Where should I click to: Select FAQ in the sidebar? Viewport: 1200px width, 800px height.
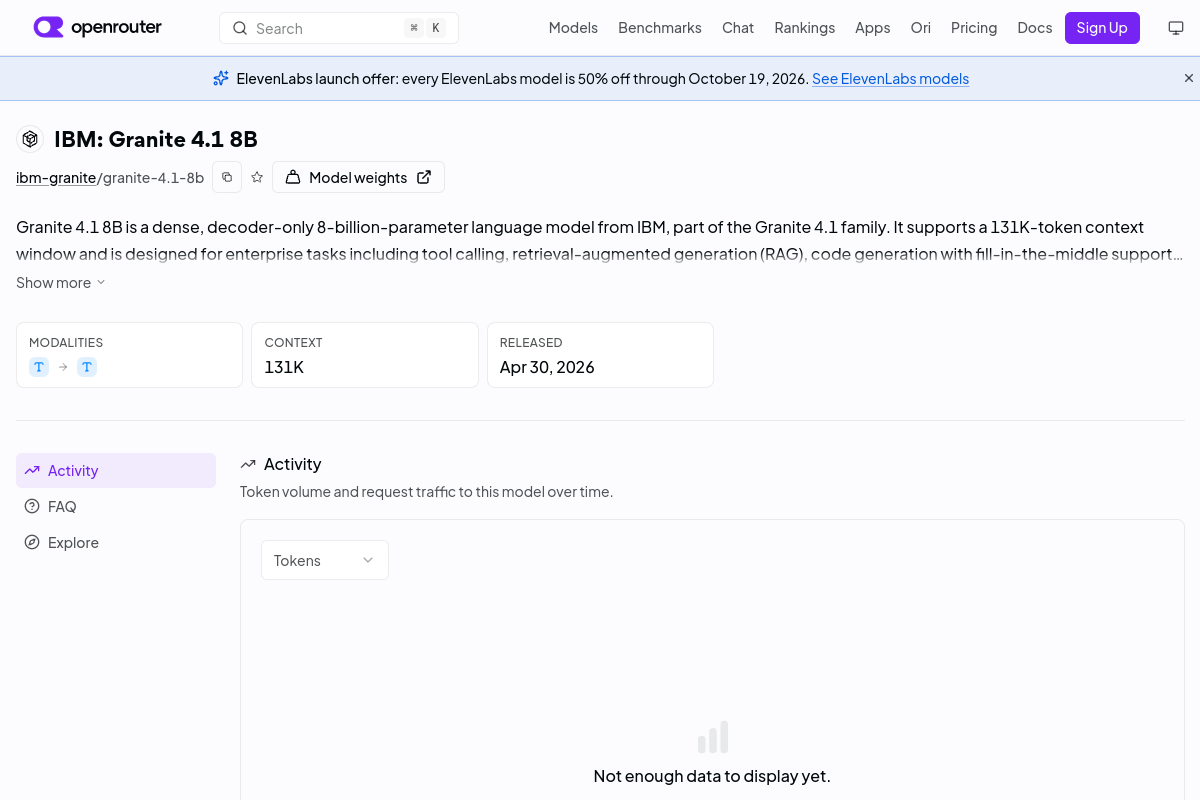[116, 506]
